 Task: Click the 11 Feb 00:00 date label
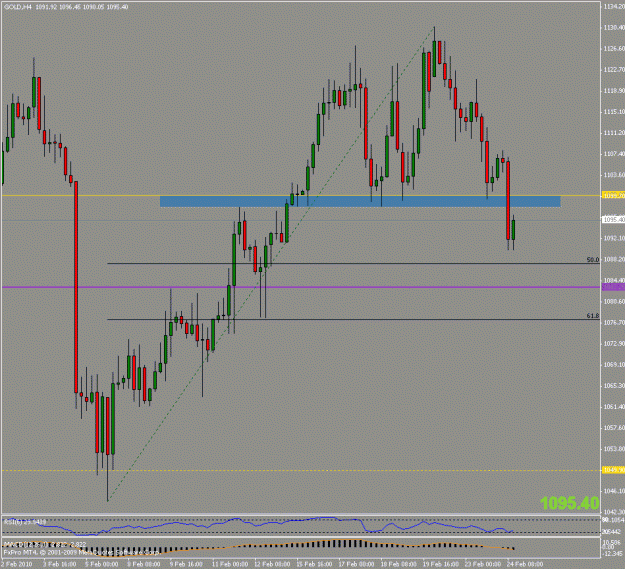(x=230, y=564)
